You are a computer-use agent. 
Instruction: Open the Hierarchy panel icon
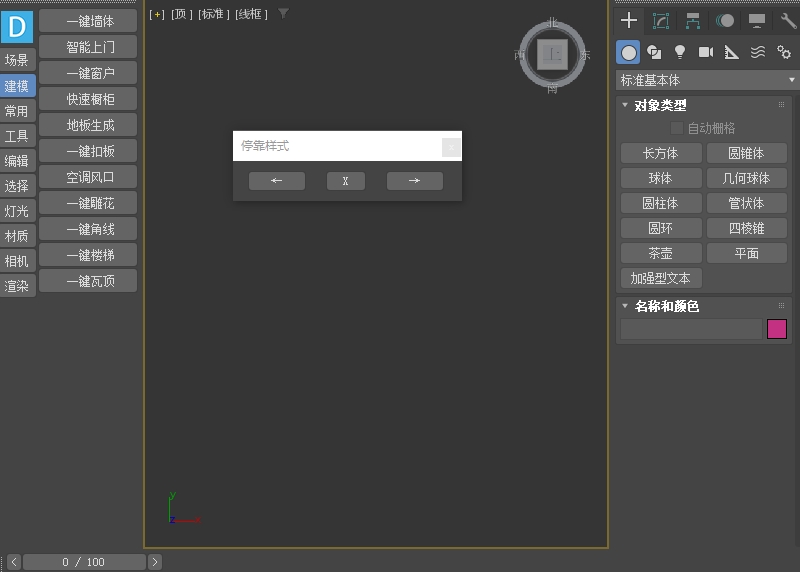click(x=693, y=20)
